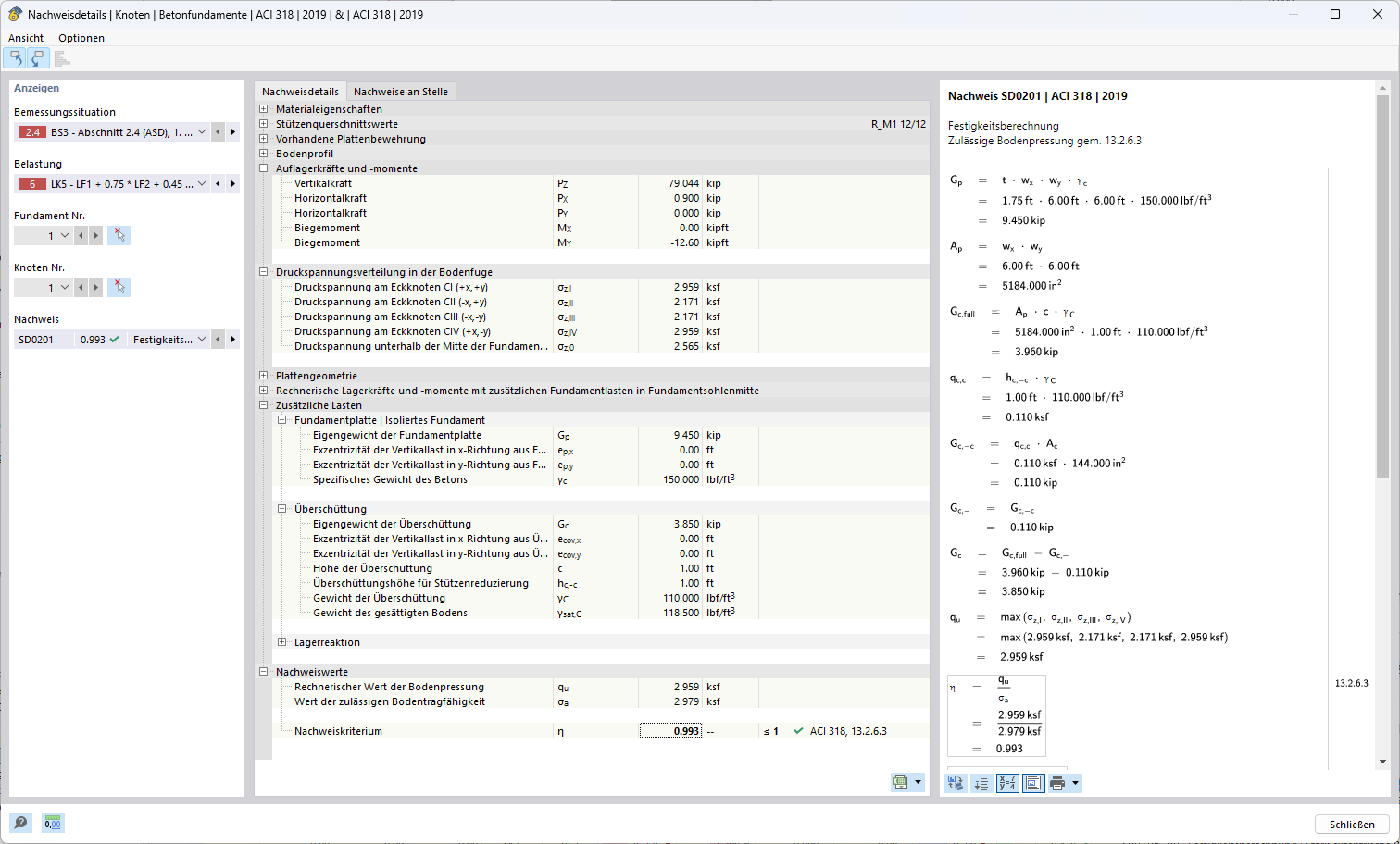
Task: Activate the relation view icon beside the list icon
Action: pyautogui.click(x=955, y=782)
